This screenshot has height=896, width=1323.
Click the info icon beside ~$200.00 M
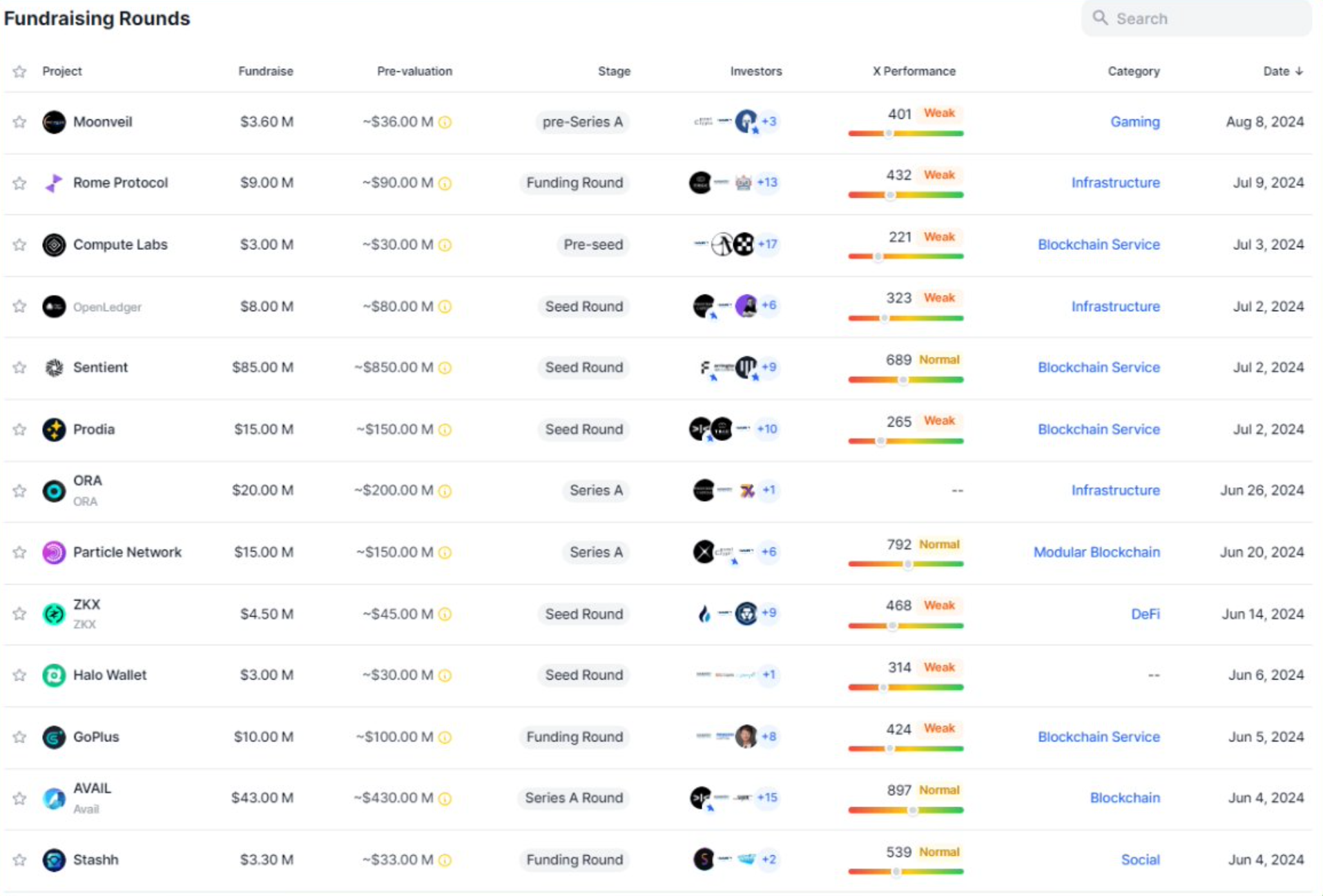(x=445, y=491)
